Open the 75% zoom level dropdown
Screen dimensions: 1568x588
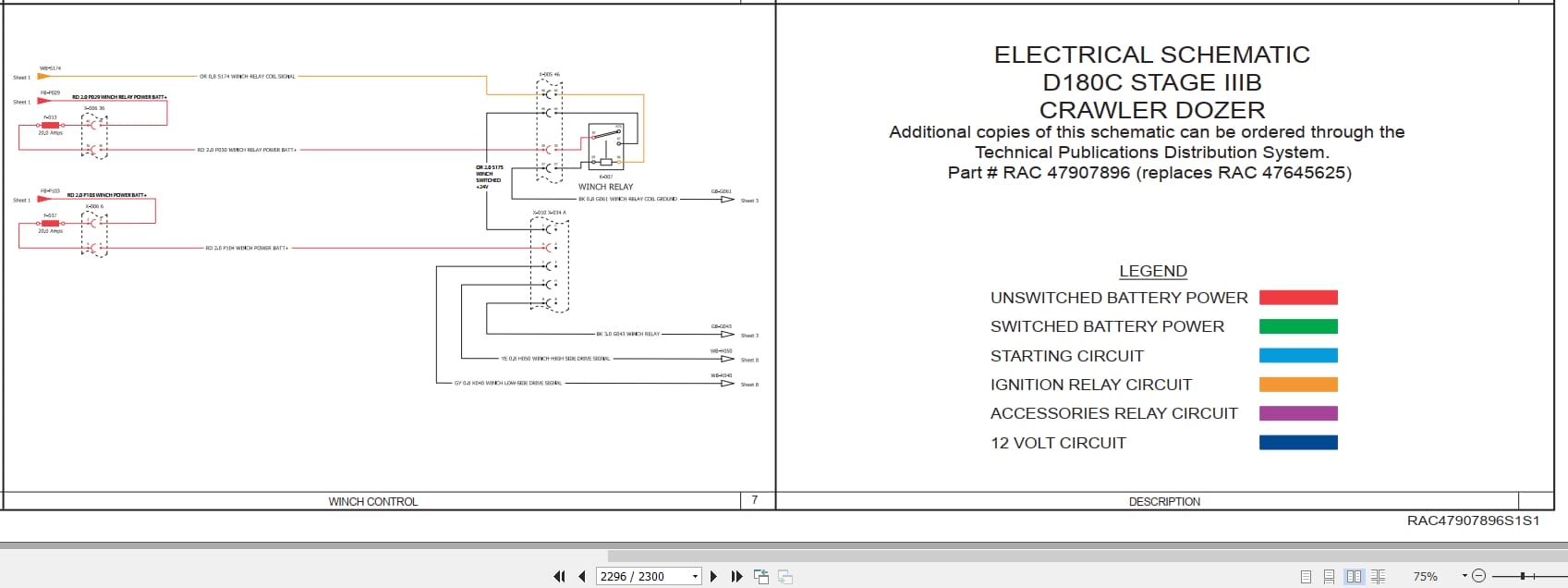pyautogui.click(x=1465, y=575)
